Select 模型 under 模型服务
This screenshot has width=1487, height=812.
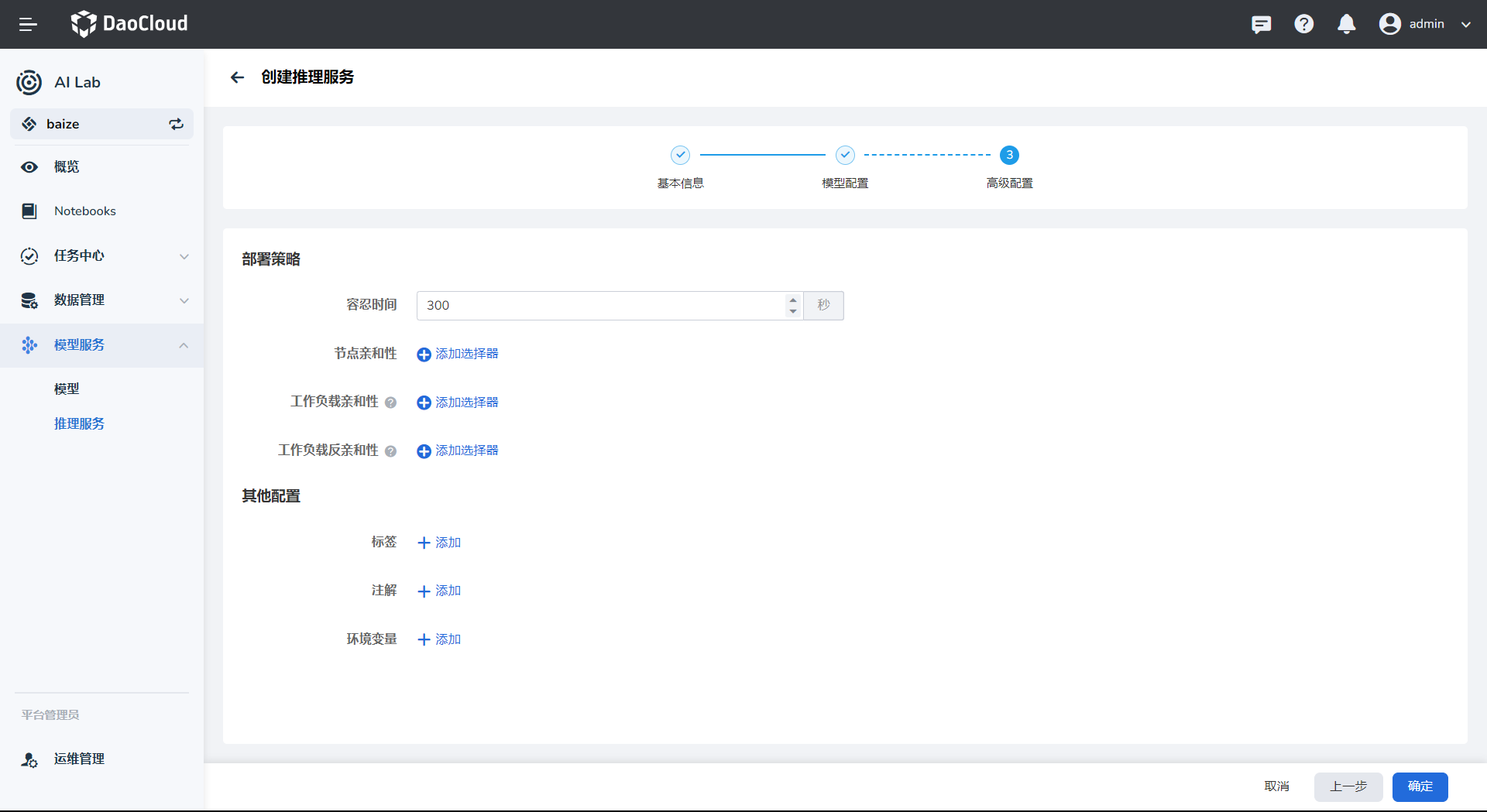click(67, 389)
